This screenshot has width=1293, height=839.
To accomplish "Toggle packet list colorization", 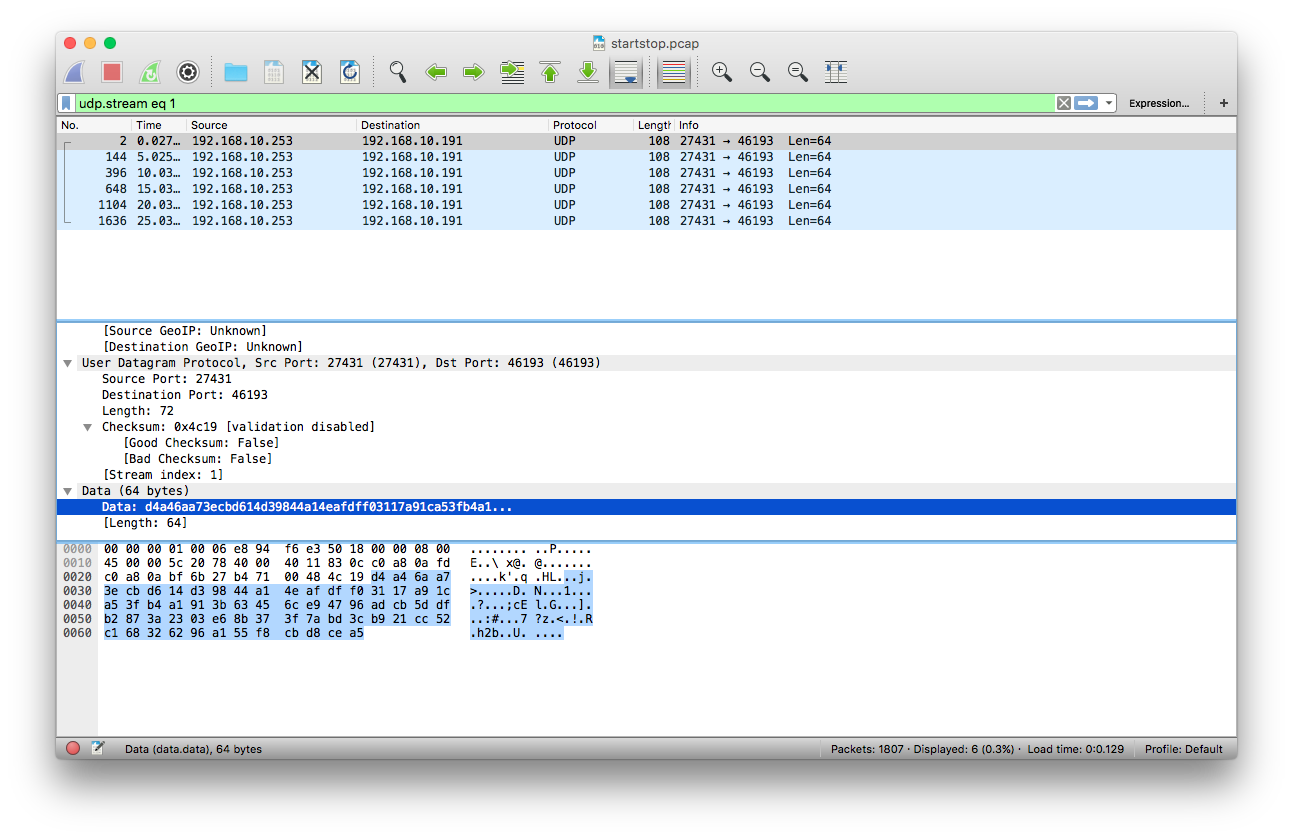I will click(674, 72).
